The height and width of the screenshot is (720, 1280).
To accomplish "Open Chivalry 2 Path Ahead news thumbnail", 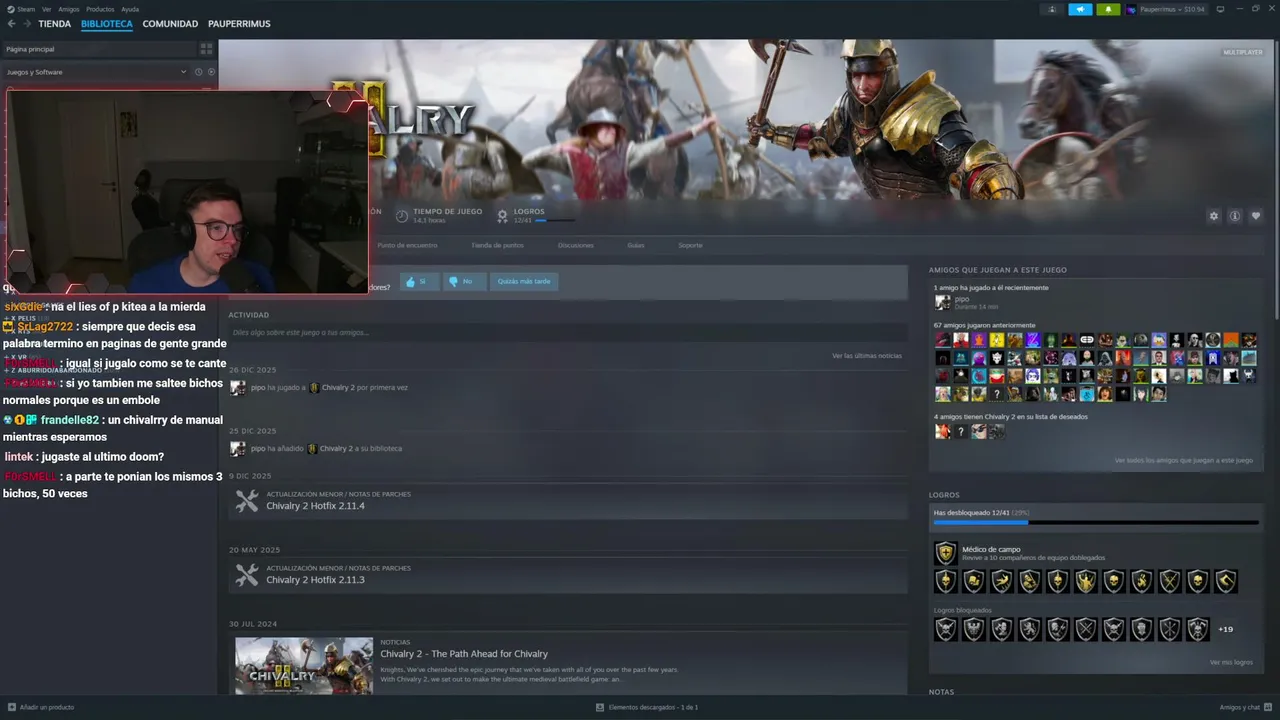I will (x=304, y=666).
